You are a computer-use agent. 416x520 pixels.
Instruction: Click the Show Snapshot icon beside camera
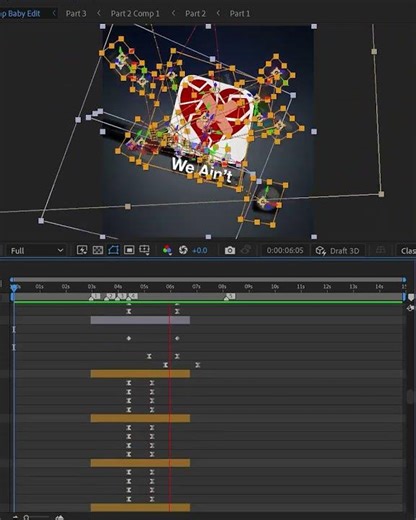[246, 250]
